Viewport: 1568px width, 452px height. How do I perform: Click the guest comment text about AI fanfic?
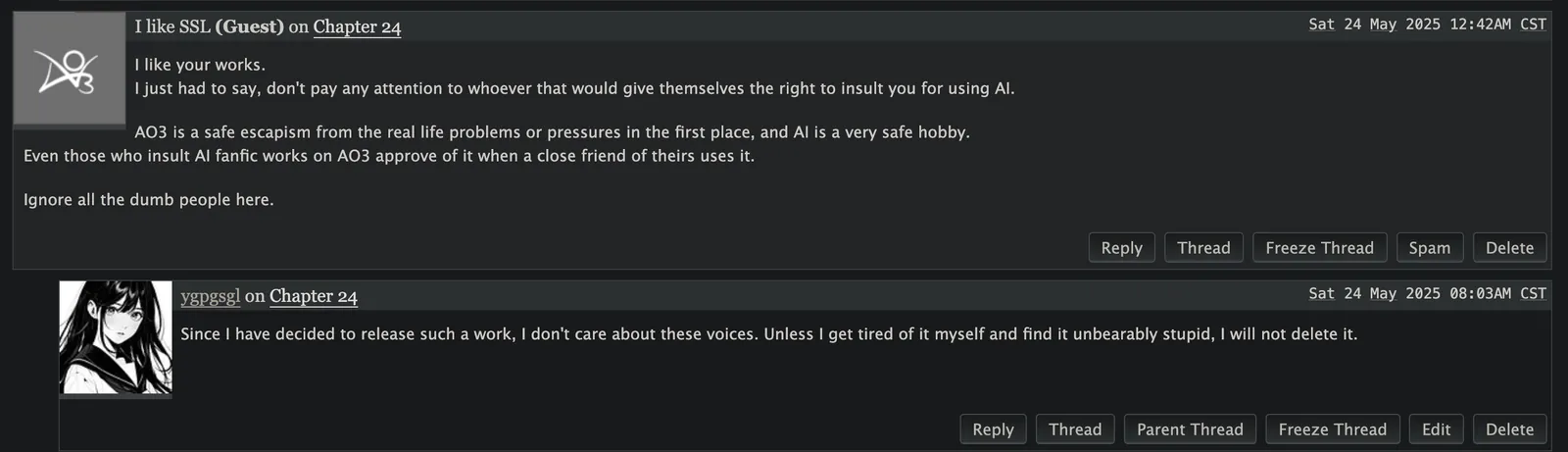(389, 156)
